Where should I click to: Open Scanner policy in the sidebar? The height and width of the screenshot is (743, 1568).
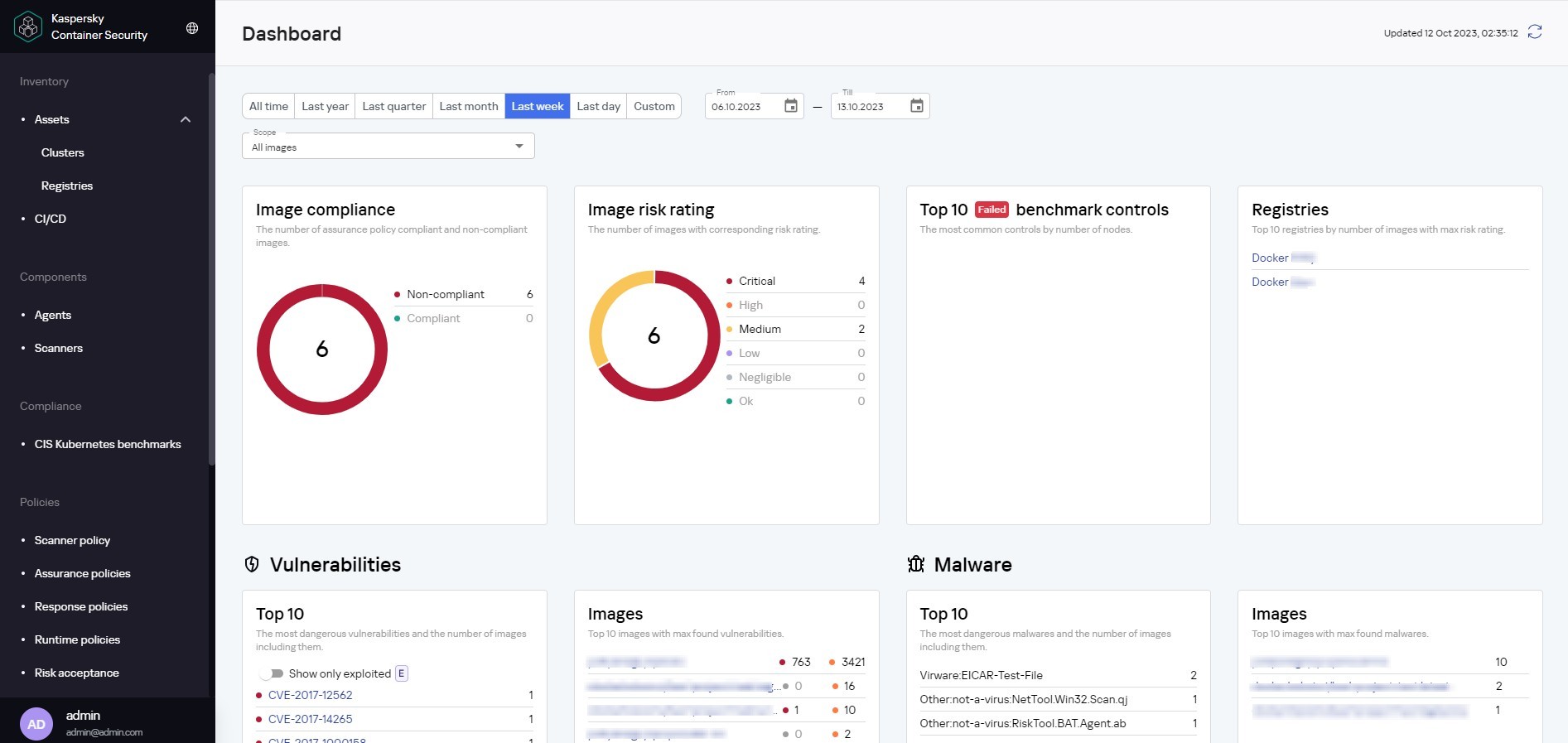point(72,540)
